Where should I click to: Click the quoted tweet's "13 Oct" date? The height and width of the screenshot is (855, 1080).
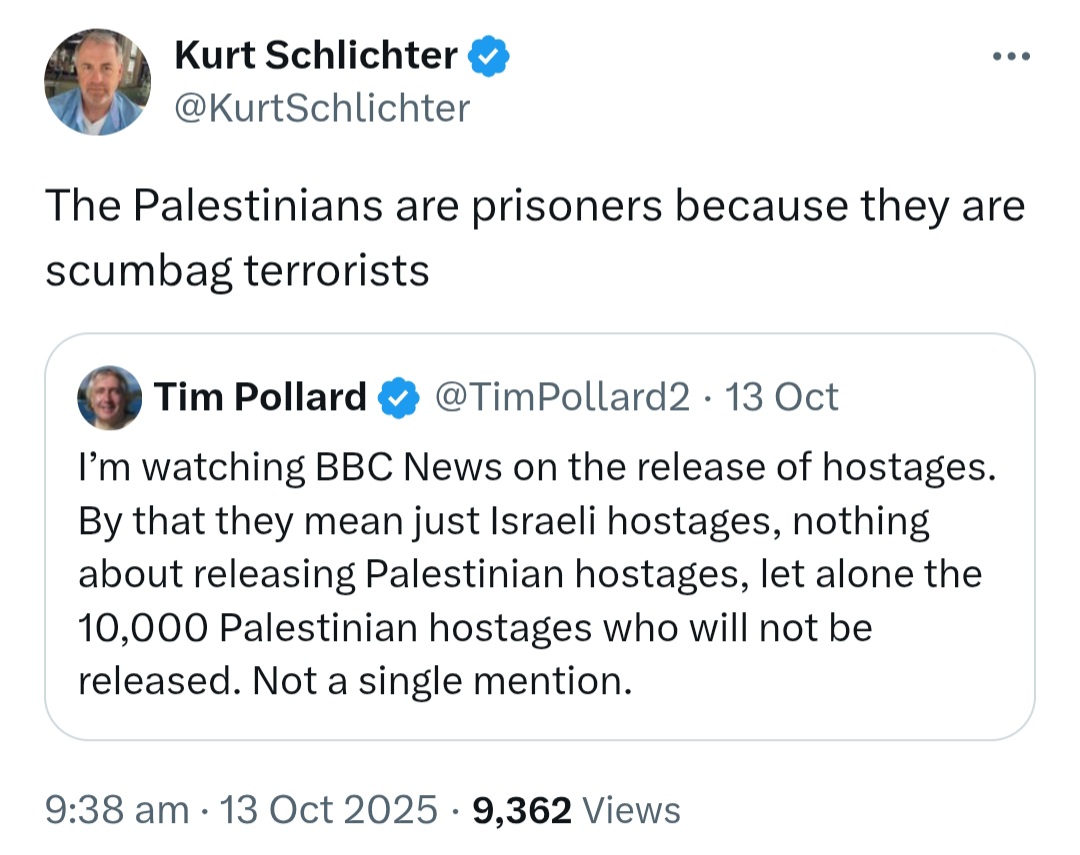(782, 397)
